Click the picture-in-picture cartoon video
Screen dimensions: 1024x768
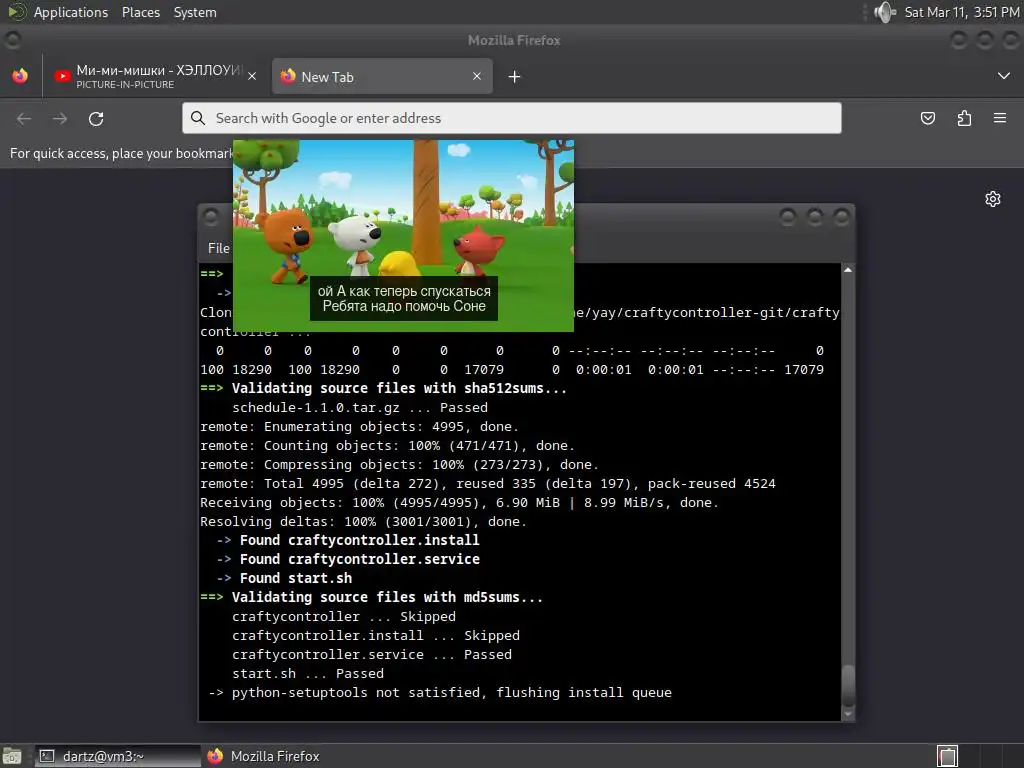point(404,235)
